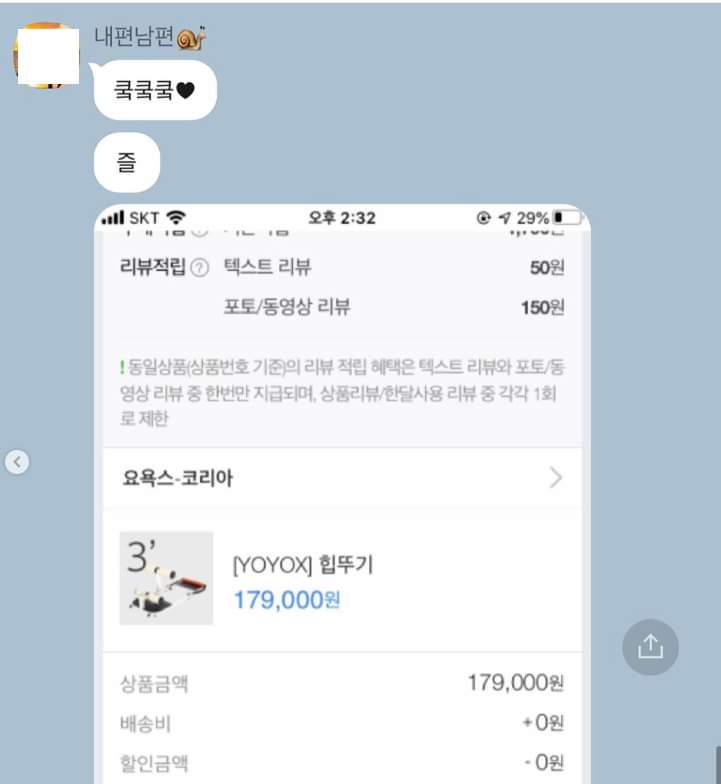The height and width of the screenshot is (784, 721).
Task: Go back using the left arrow circle
Action: [17, 462]
